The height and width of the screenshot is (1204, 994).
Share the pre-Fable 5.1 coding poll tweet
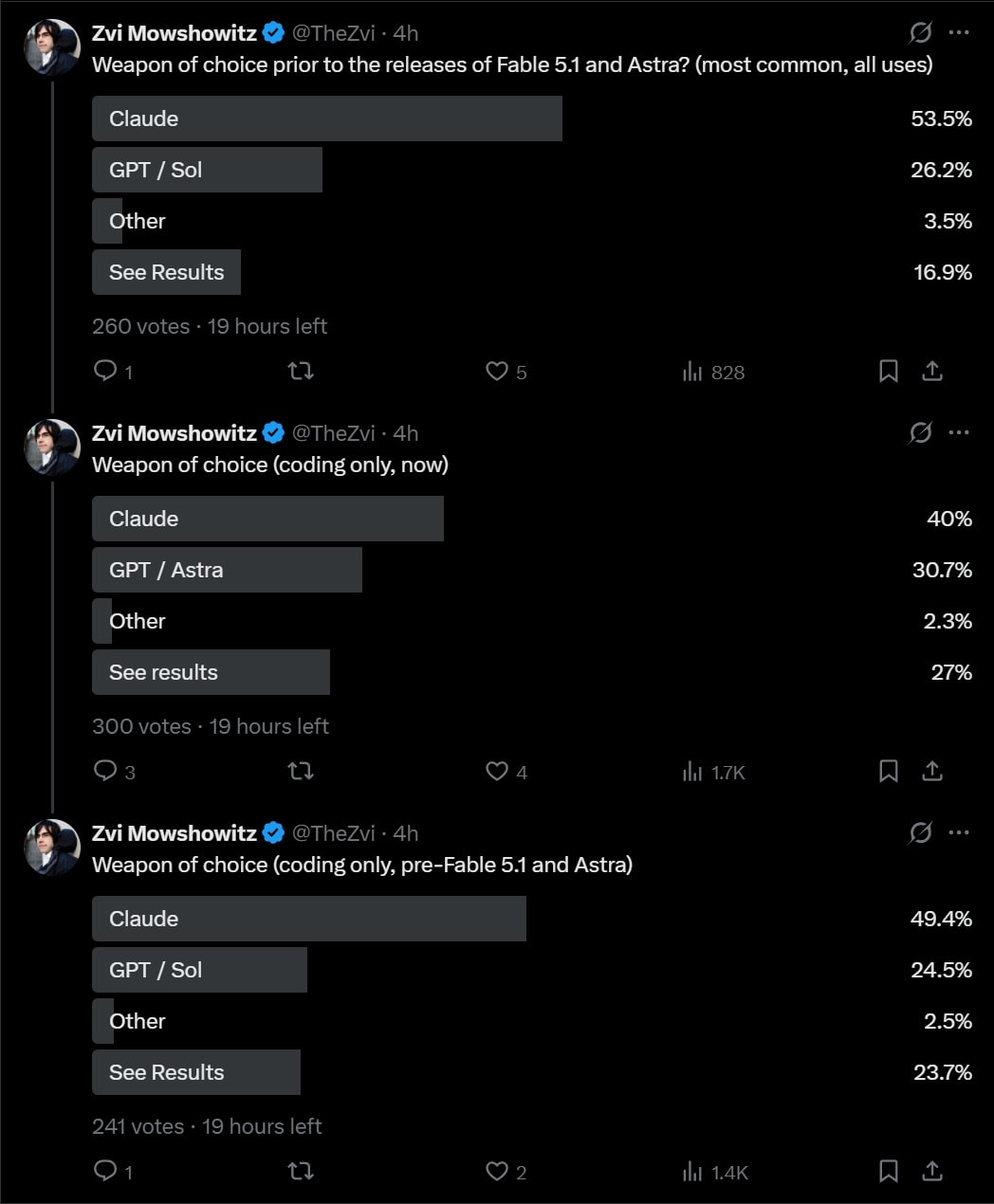pos(932,1171)
